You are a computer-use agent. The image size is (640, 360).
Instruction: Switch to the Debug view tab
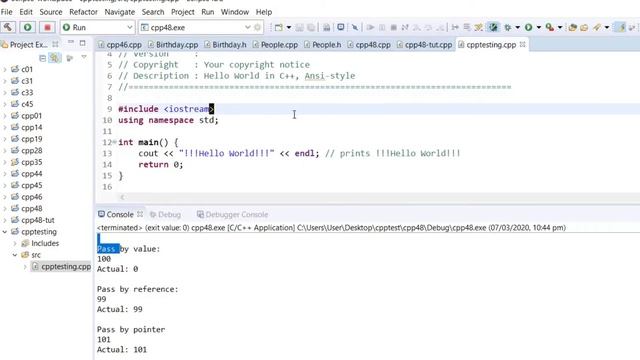pyautogui.click(x=165, y=214)
